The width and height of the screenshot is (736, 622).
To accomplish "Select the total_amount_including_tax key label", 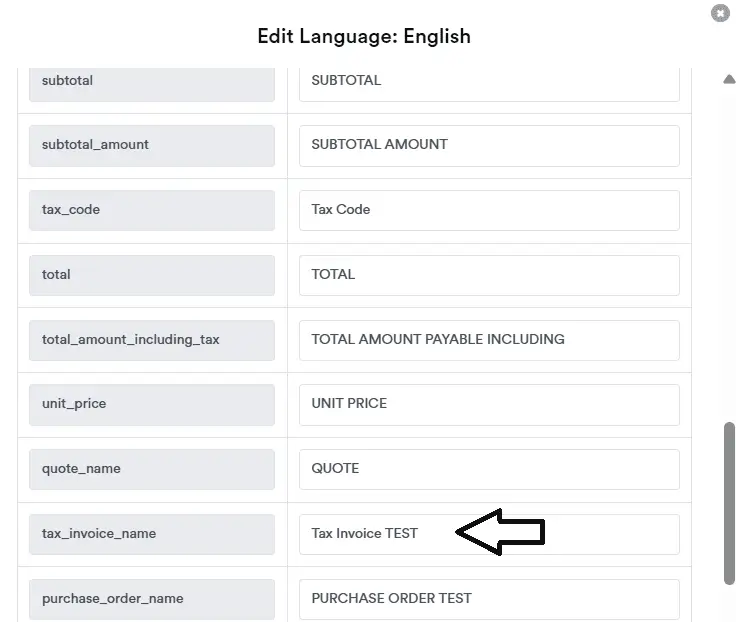I will click(x=151, y=340).
